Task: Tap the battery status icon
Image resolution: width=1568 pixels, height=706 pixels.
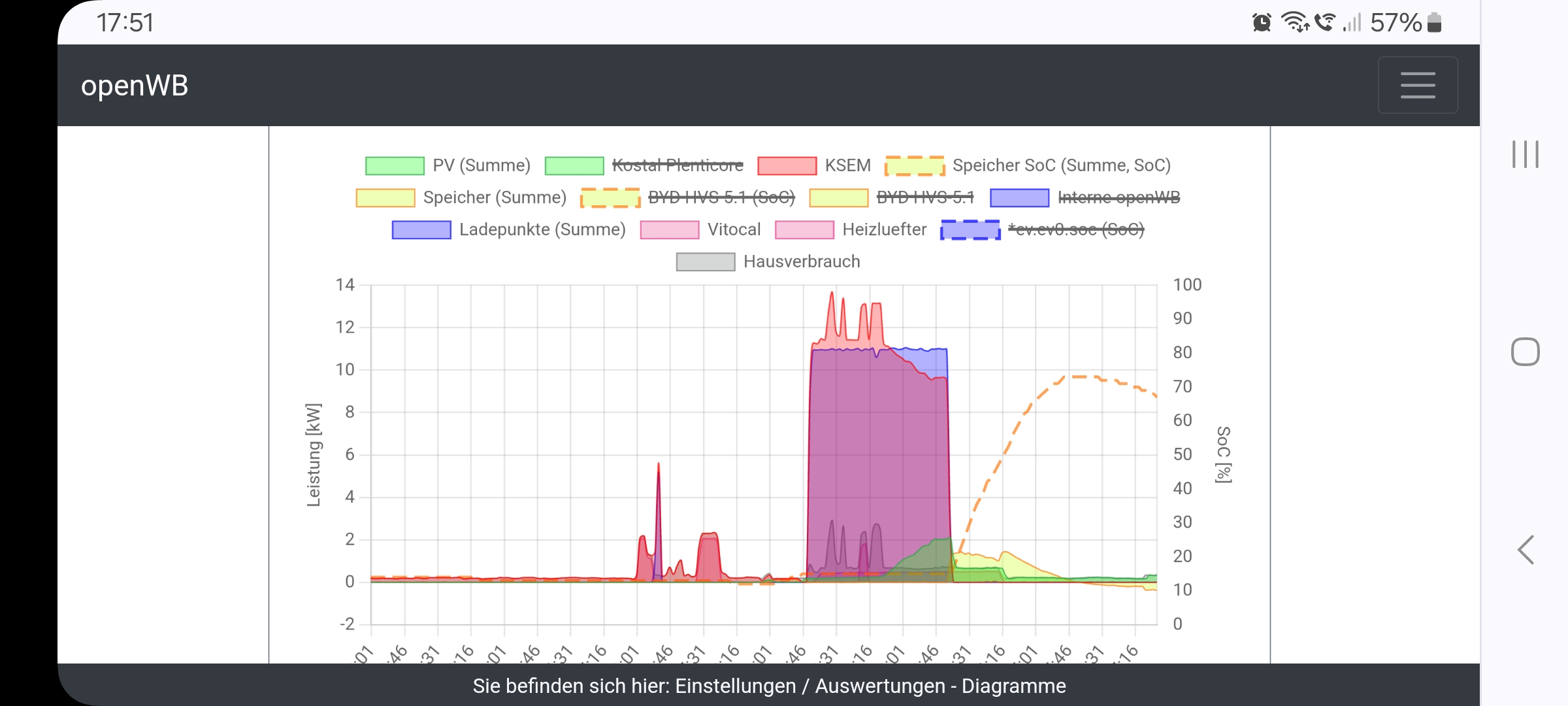Action: click(1434, 23)
